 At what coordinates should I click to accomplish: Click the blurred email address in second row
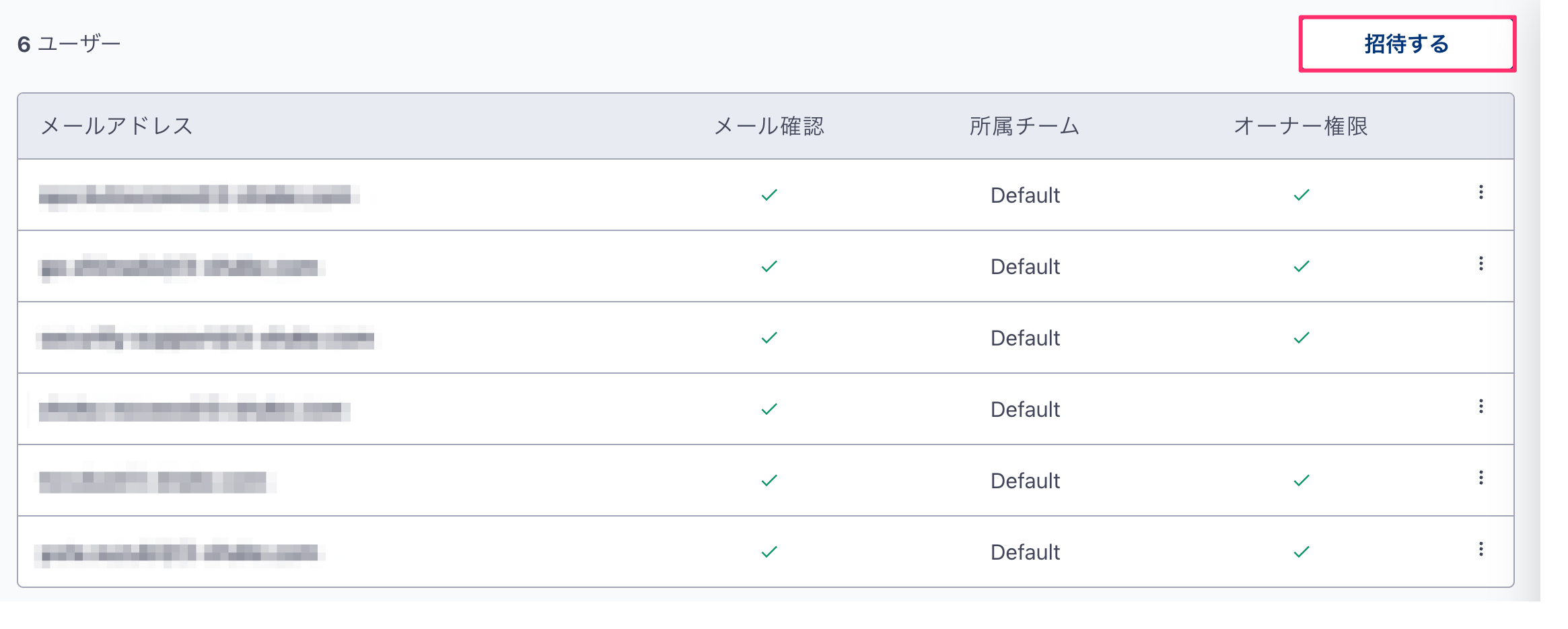tap(182, 267)
